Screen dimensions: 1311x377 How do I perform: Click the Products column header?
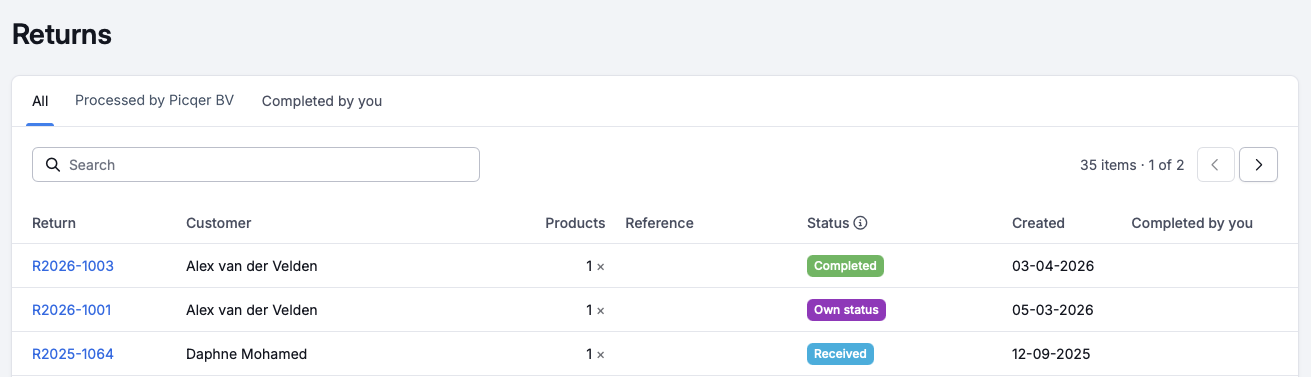click(575, 223)
